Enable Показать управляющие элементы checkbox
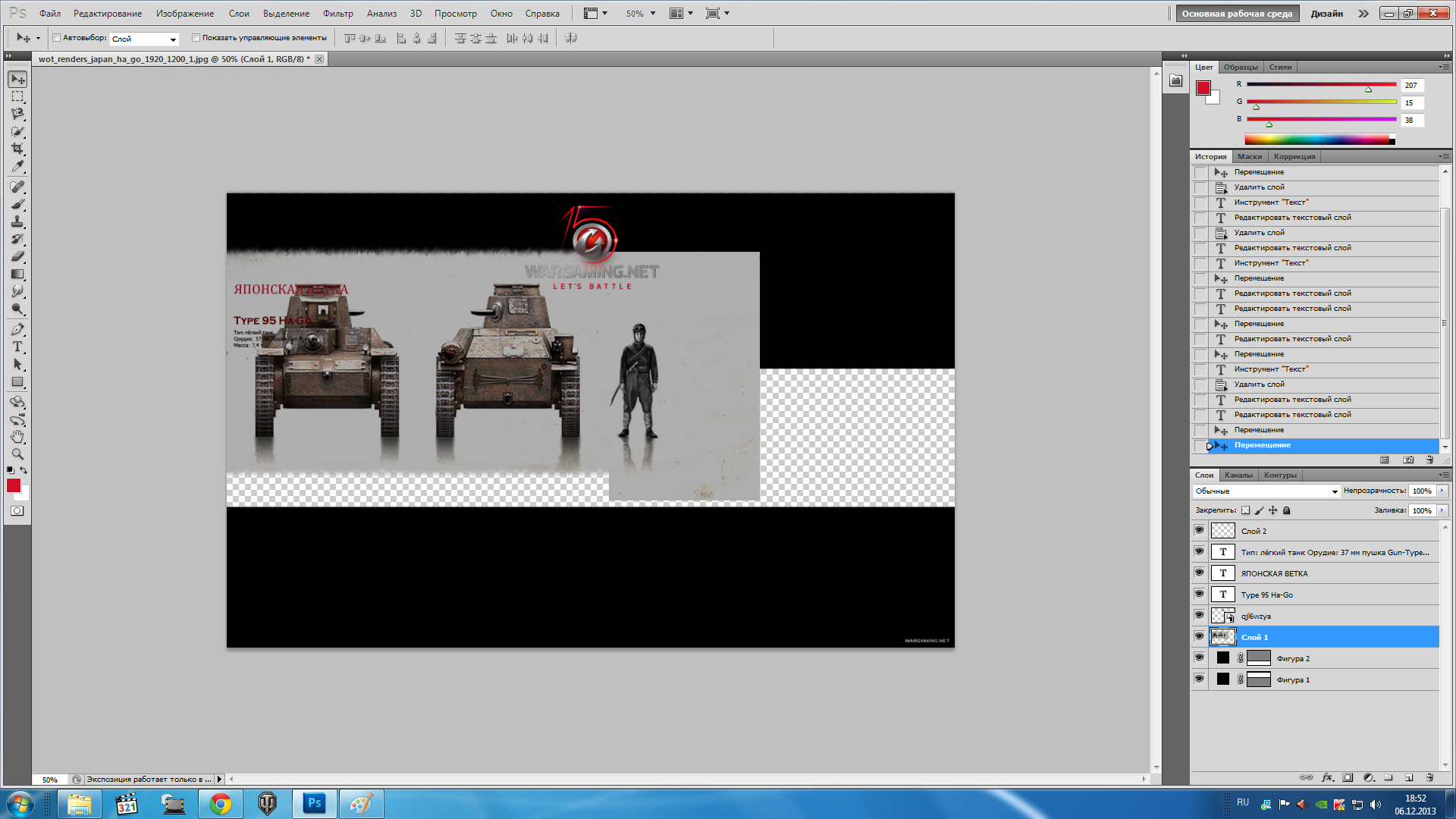 (x=196, y=38)
